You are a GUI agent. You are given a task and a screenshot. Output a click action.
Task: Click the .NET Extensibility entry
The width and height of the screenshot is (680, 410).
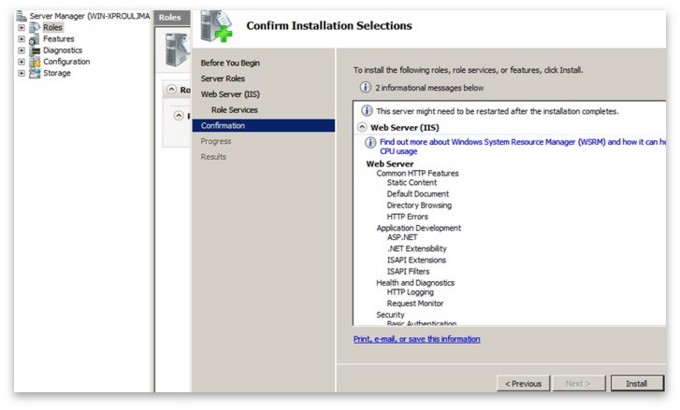[x=417, y=249]
